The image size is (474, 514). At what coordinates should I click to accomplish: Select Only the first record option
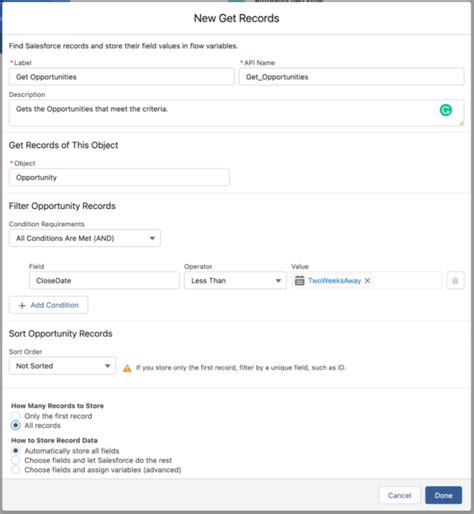coord(16,416)
